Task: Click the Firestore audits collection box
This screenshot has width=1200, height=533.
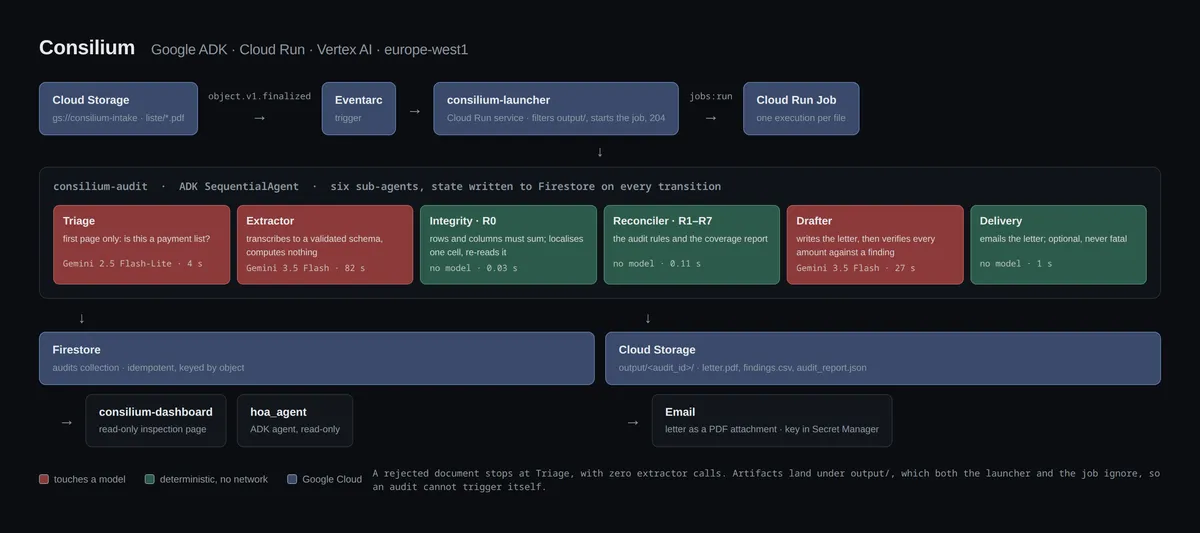Action: coord(317,358)
